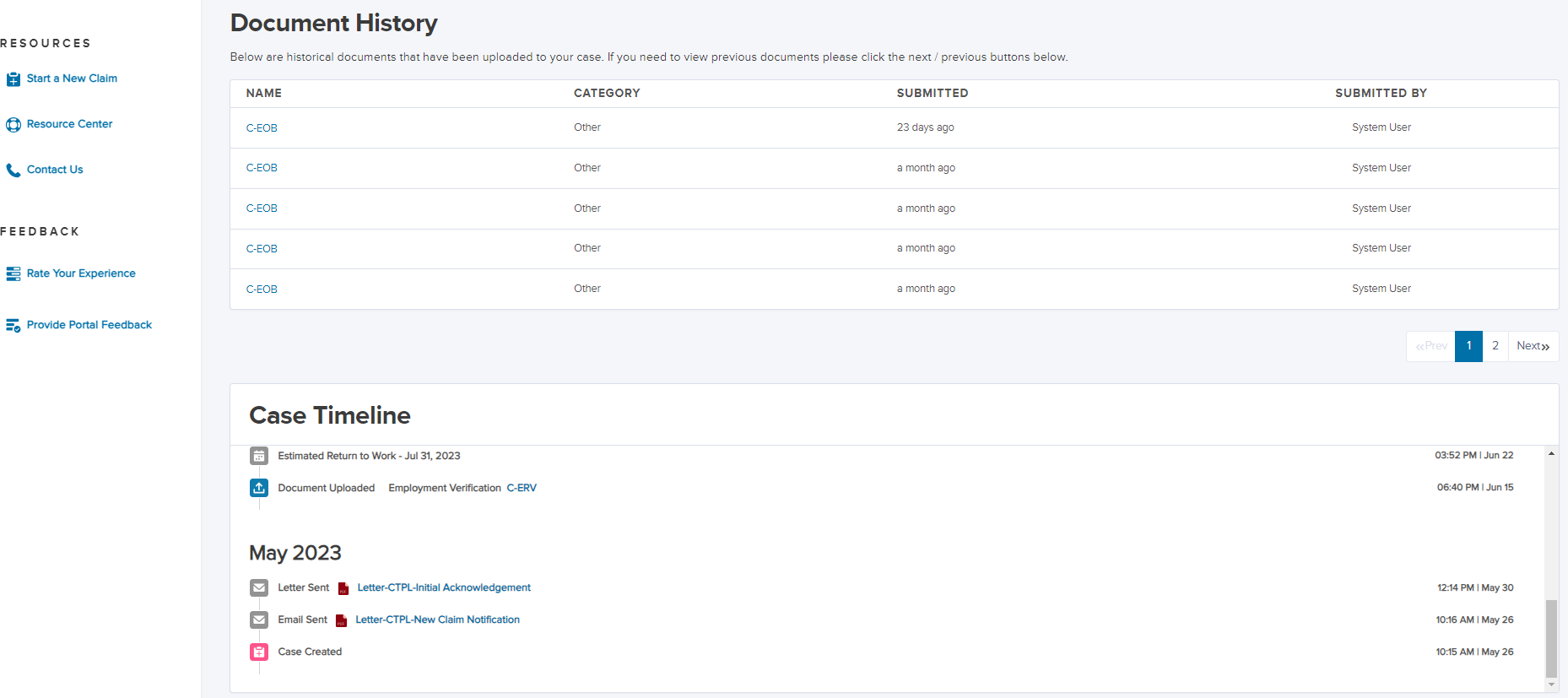Click the Rate Your Experience icon
1568x698 pixels.
(x=14, y=273)
